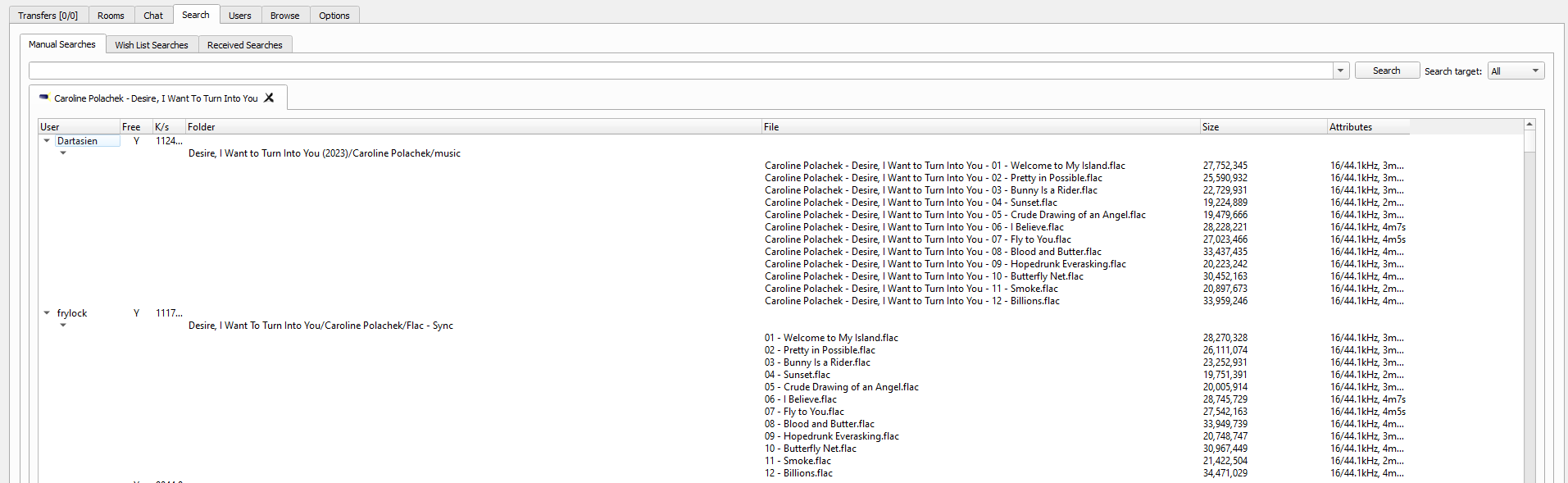The width and height of the screenshot is (1568, 483).
Task: Switch to the Rooms tab
Action: pyautogui.click(x=111, y=15)
